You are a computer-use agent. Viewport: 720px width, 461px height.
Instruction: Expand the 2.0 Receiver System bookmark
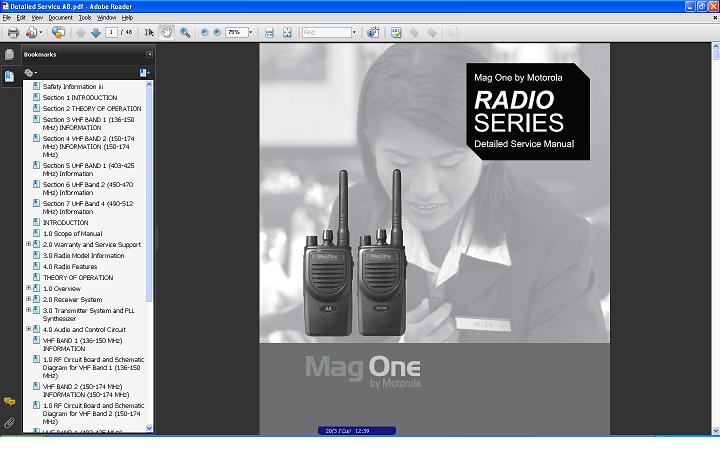point(28,299)
